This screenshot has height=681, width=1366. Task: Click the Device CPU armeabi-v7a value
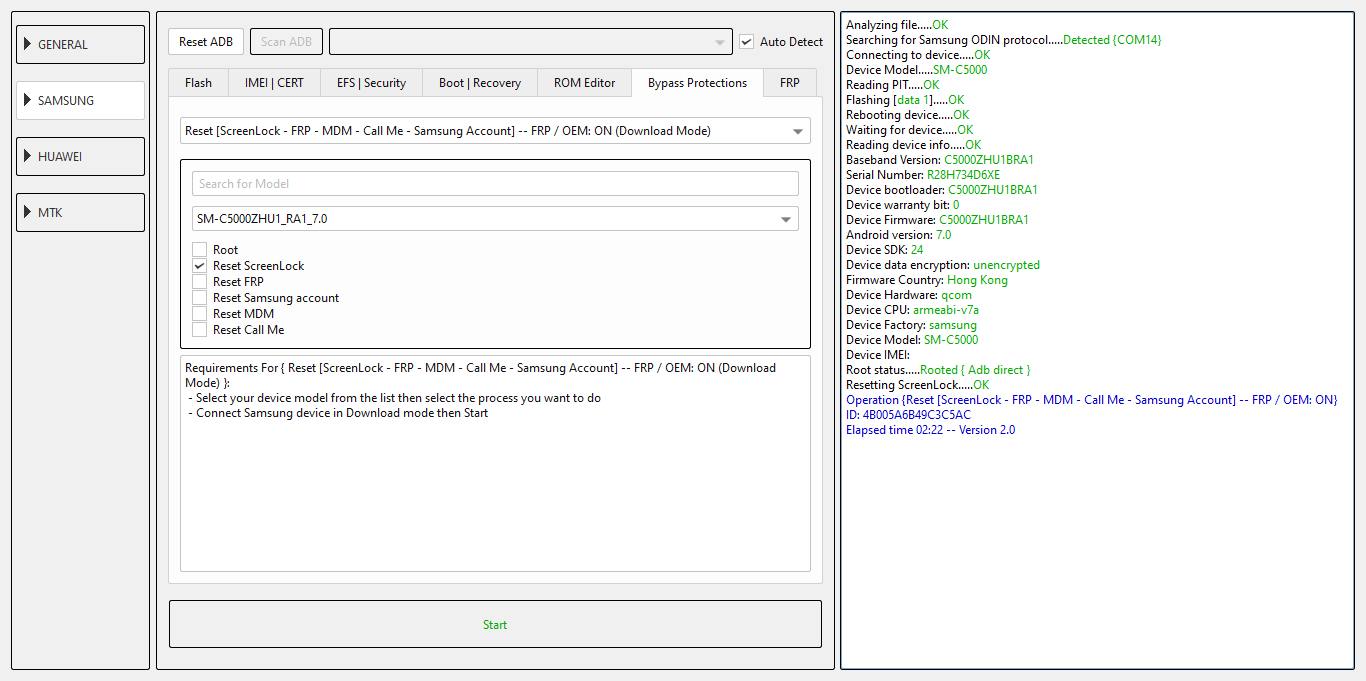pos(946,310)
